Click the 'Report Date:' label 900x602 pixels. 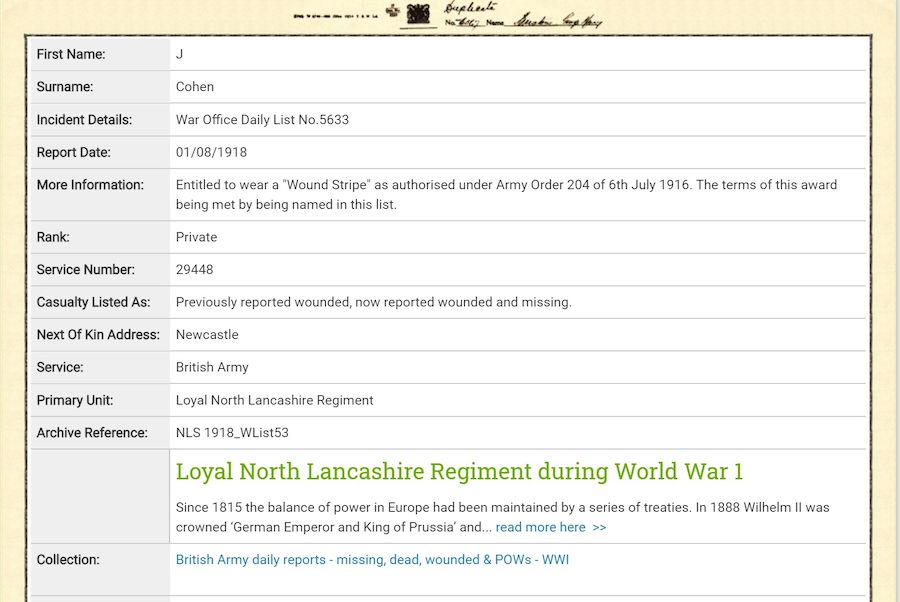(73, 152)
